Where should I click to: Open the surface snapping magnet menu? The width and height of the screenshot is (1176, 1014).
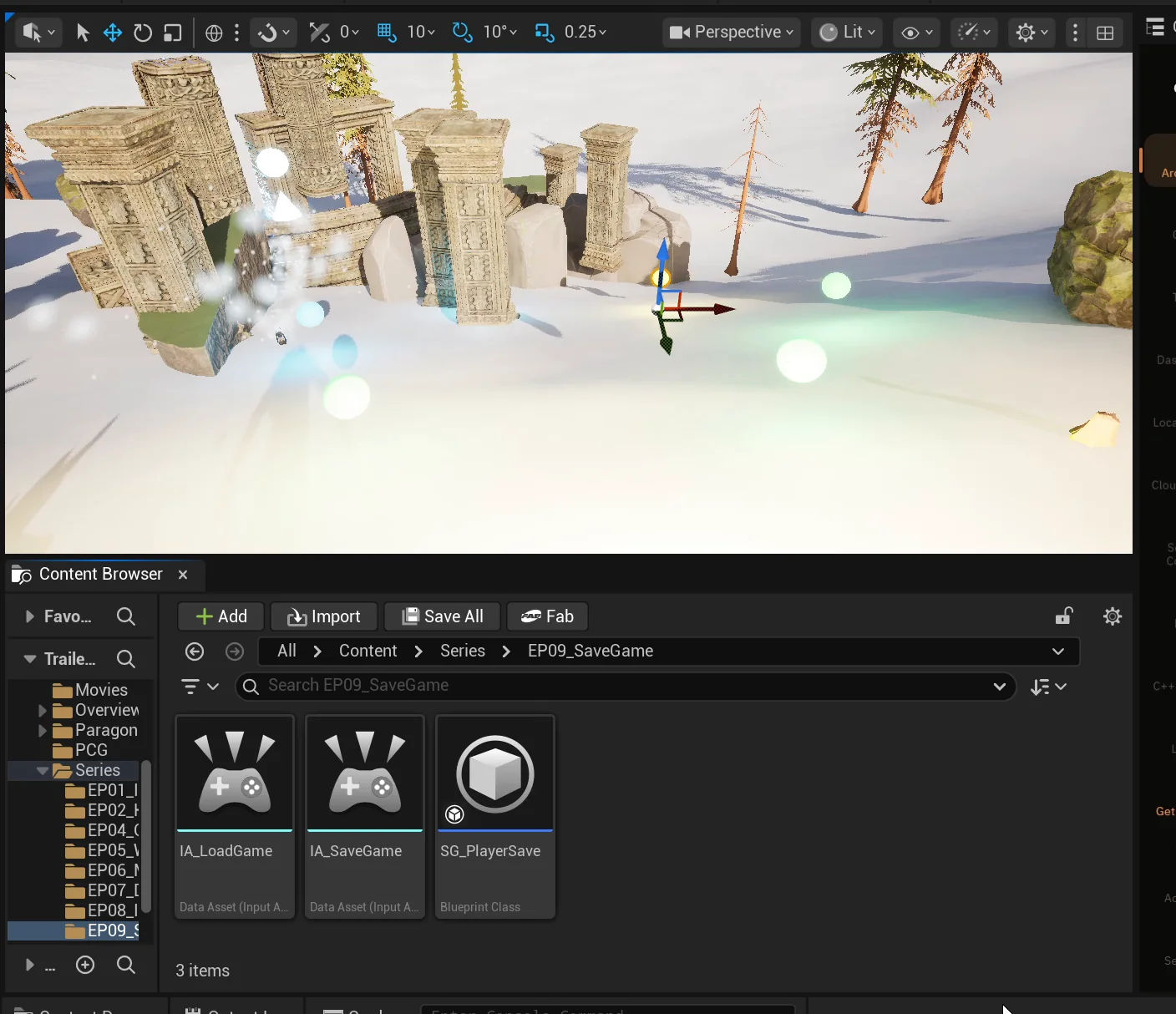(x=274, y=33)
